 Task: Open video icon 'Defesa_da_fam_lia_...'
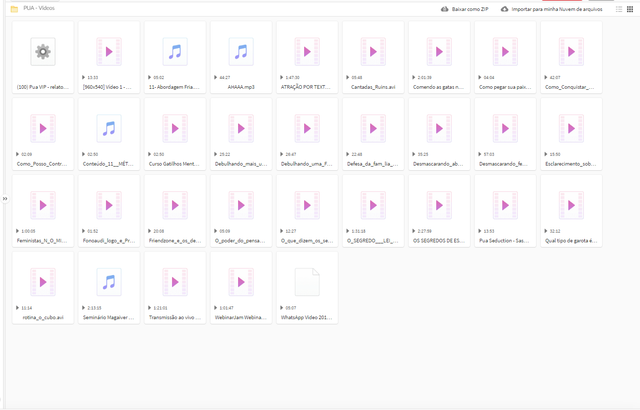[x=373, y=129]
